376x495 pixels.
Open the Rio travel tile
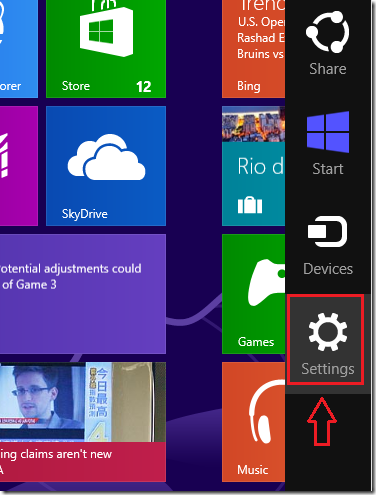click(x=254, y=166)
